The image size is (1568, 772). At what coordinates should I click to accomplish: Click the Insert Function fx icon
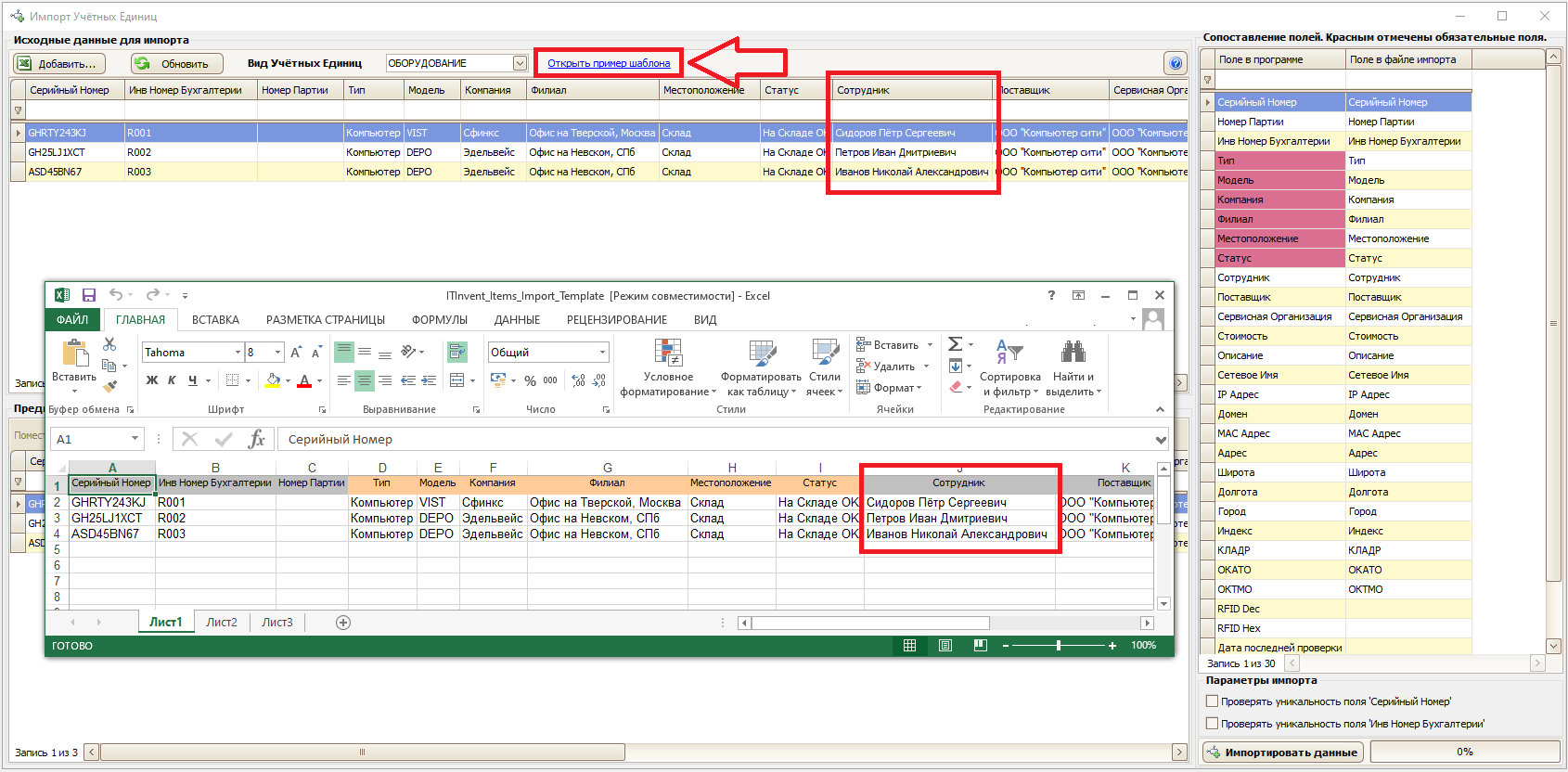(x=257, y=439)
